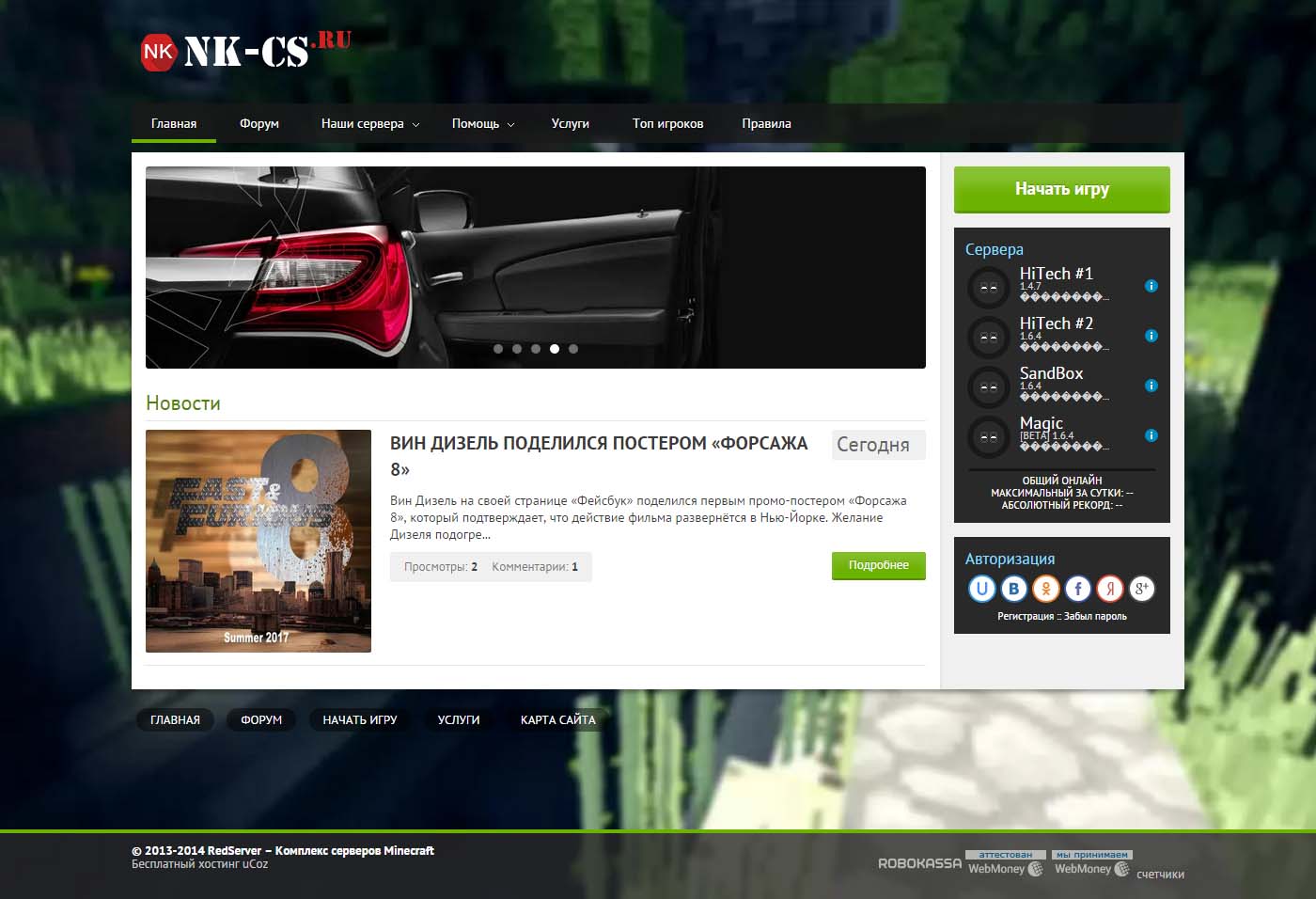The width and height of the screenshot is (1316, 899).
Task: Click the Просмотры: 2 counter
Action: (x=441, y=567)
